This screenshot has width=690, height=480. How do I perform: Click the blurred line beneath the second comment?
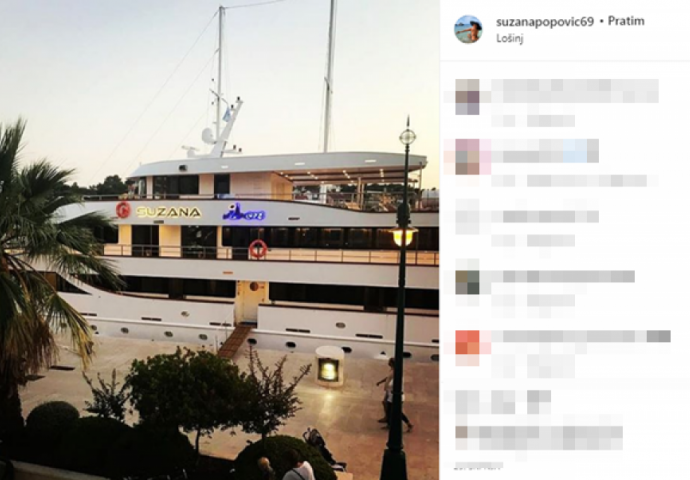click(575, 180)
